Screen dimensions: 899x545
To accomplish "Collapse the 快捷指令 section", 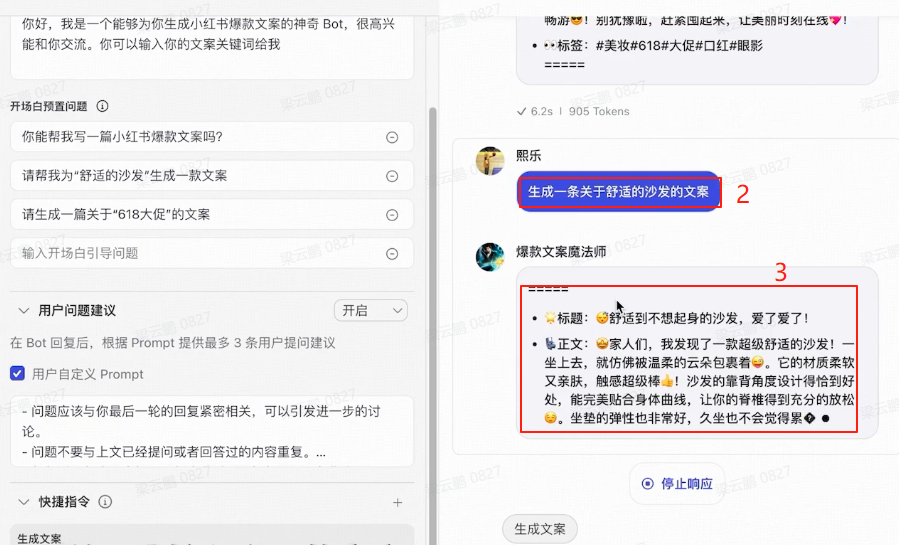I will [24, 502].
